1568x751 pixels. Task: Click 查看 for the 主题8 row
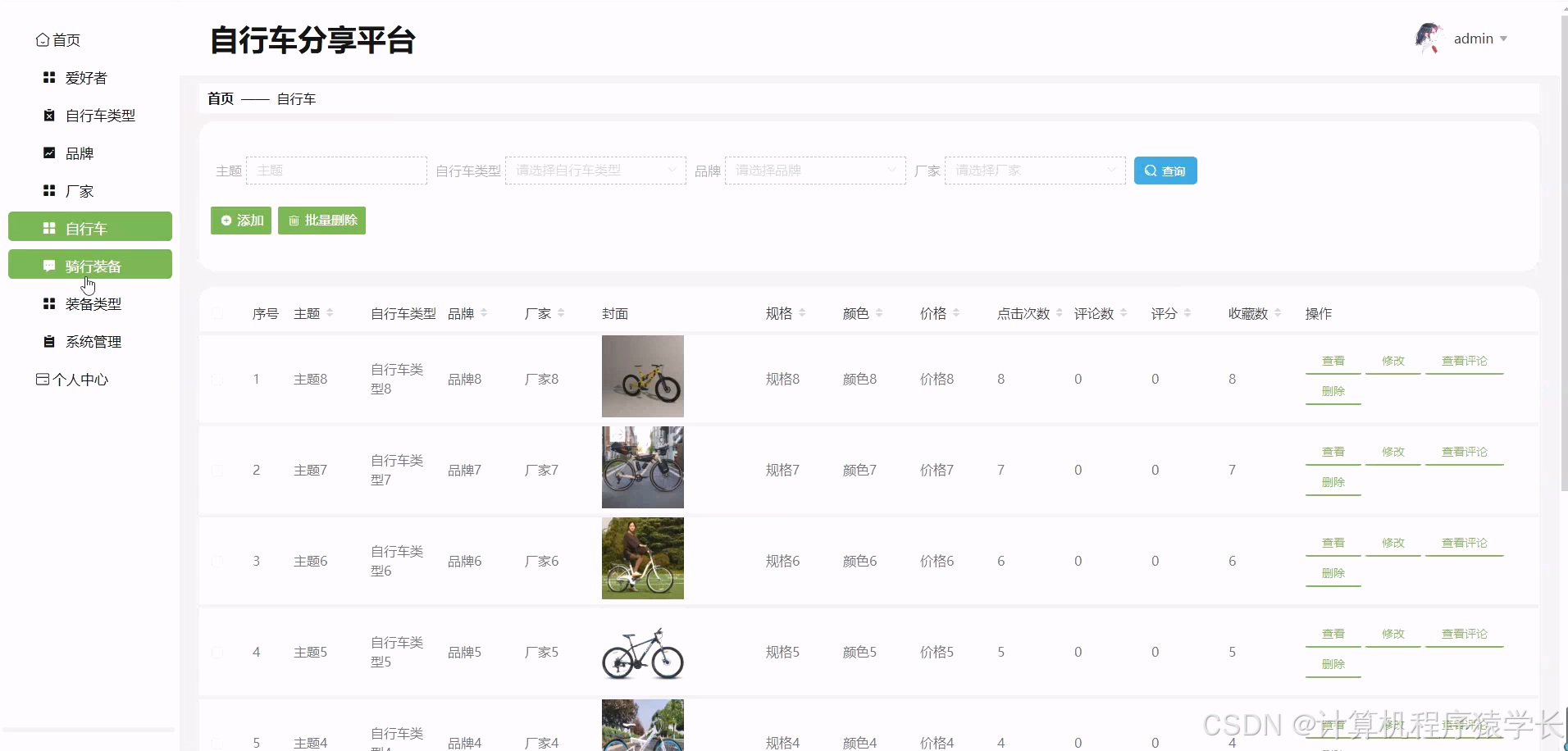coord(1333,361)
